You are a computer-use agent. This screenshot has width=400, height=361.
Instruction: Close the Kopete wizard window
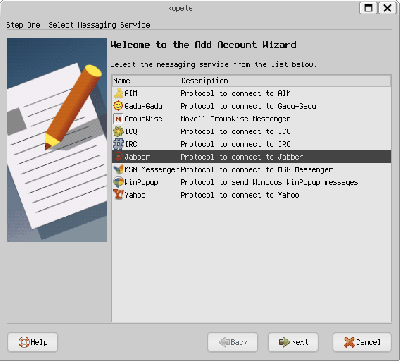(387, 8)
